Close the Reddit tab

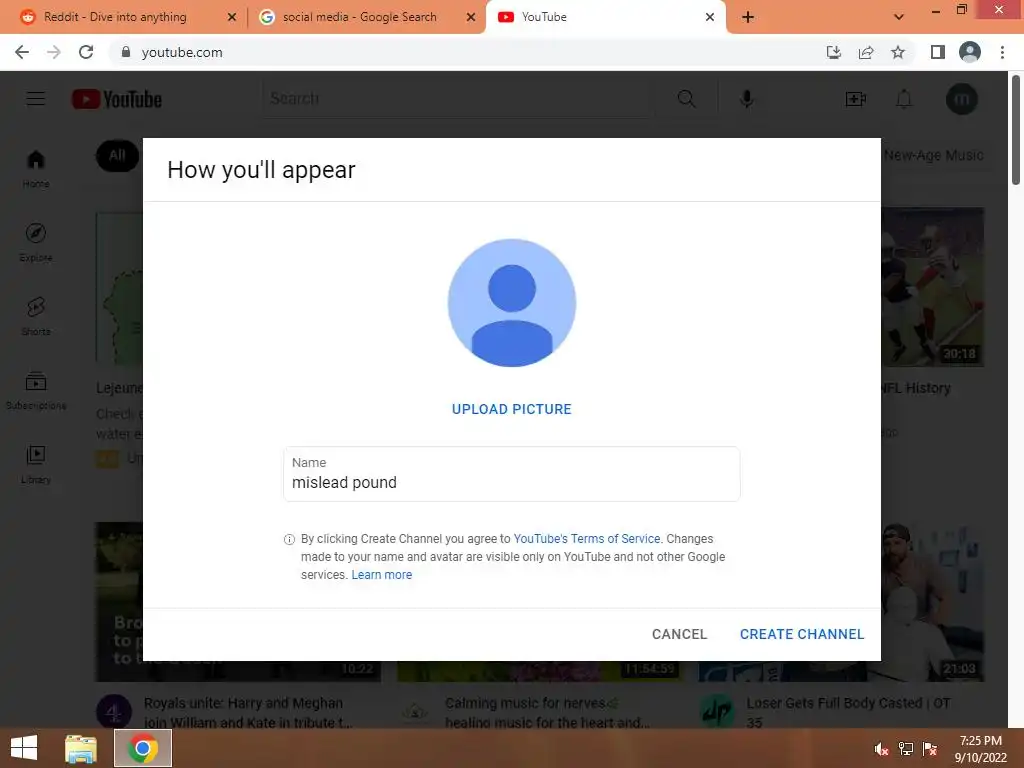pyautogui.click(x=232, y=17)
